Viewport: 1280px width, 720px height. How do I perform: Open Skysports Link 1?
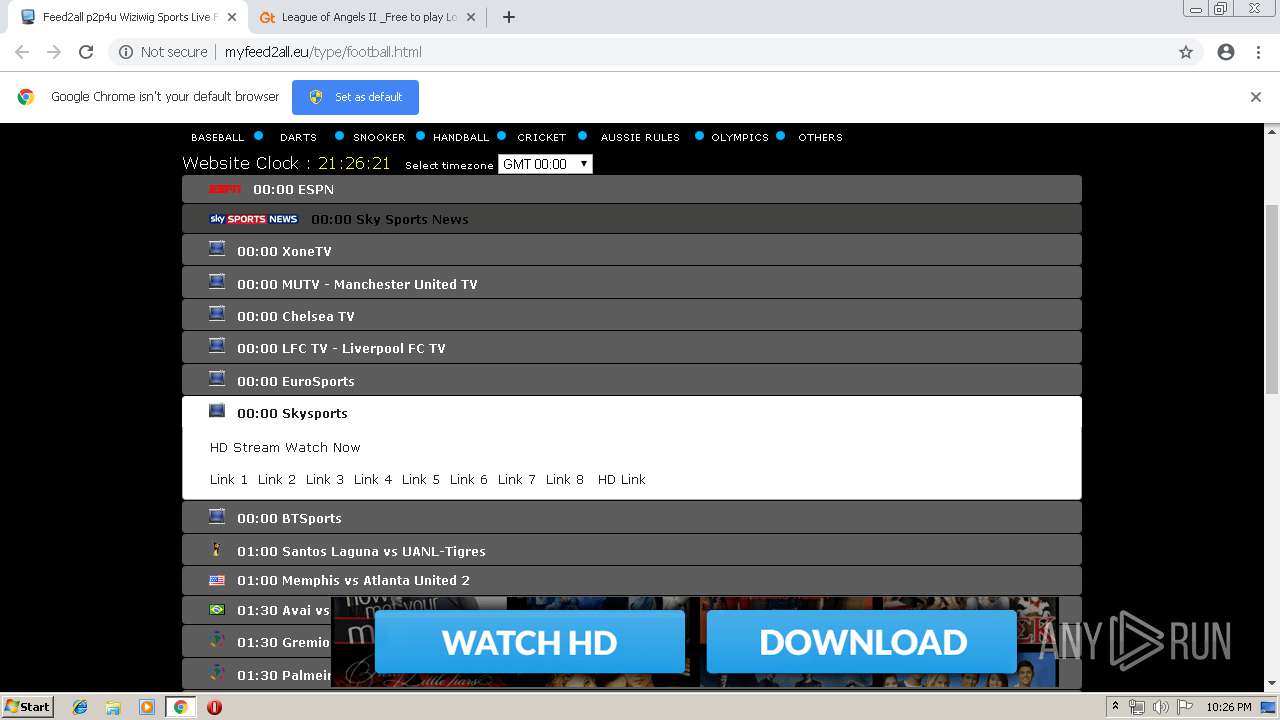pyautogui.click(x=229, y=479)
